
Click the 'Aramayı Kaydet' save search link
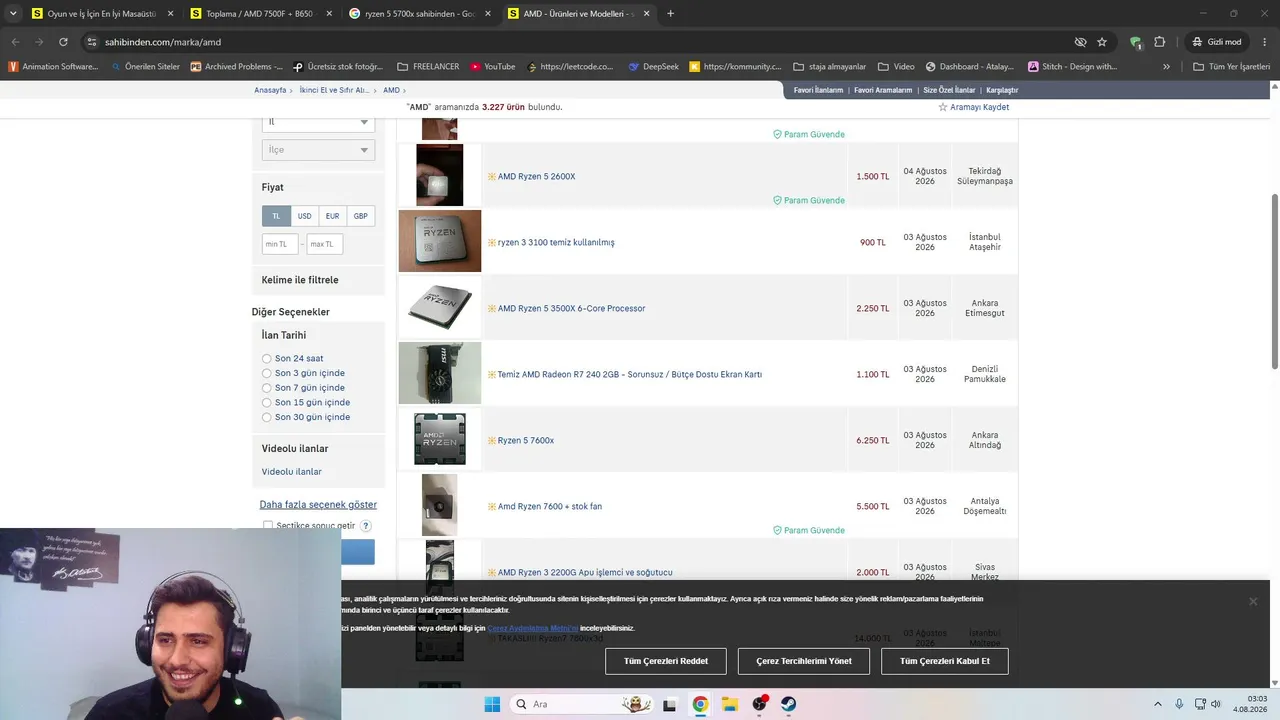979,107
